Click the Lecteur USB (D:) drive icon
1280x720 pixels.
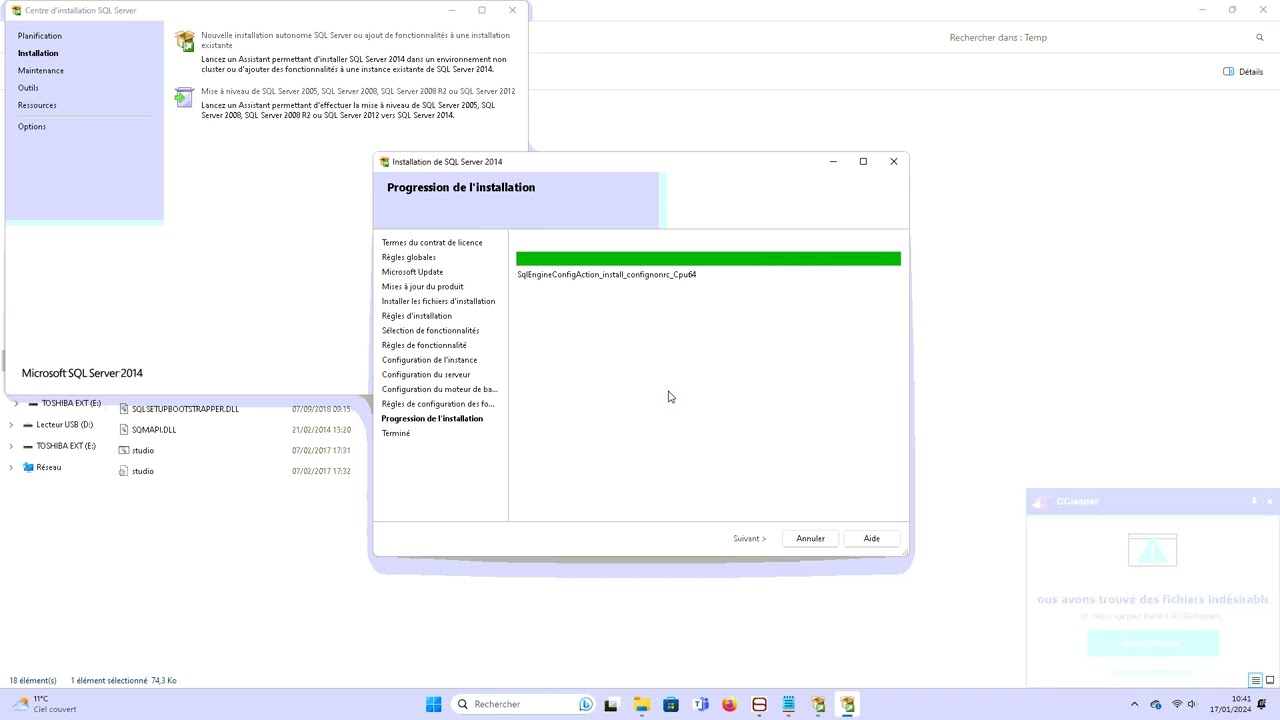point(27,425)
